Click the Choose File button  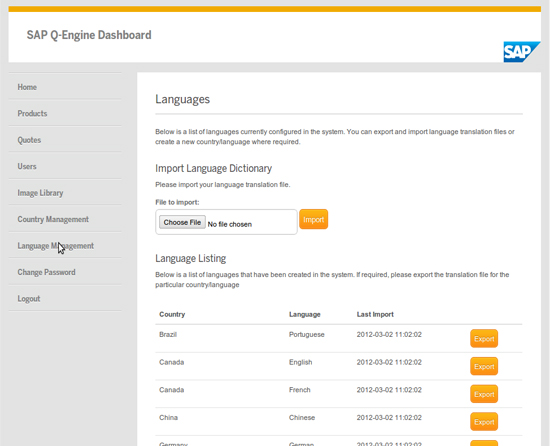point(182,222)
